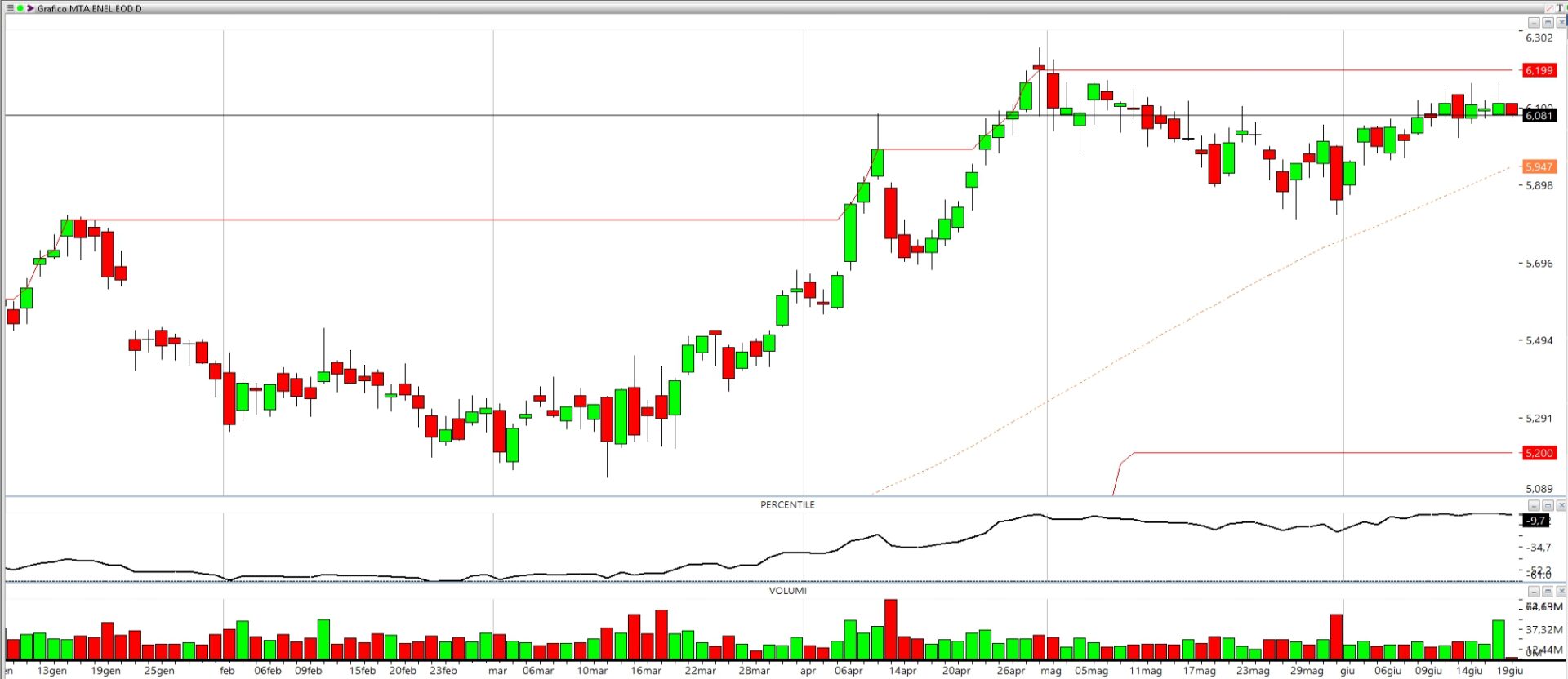Viewport: 1568px width, 679px height.
Task: Close the main price chart pane
Action: pos(1561,23)
